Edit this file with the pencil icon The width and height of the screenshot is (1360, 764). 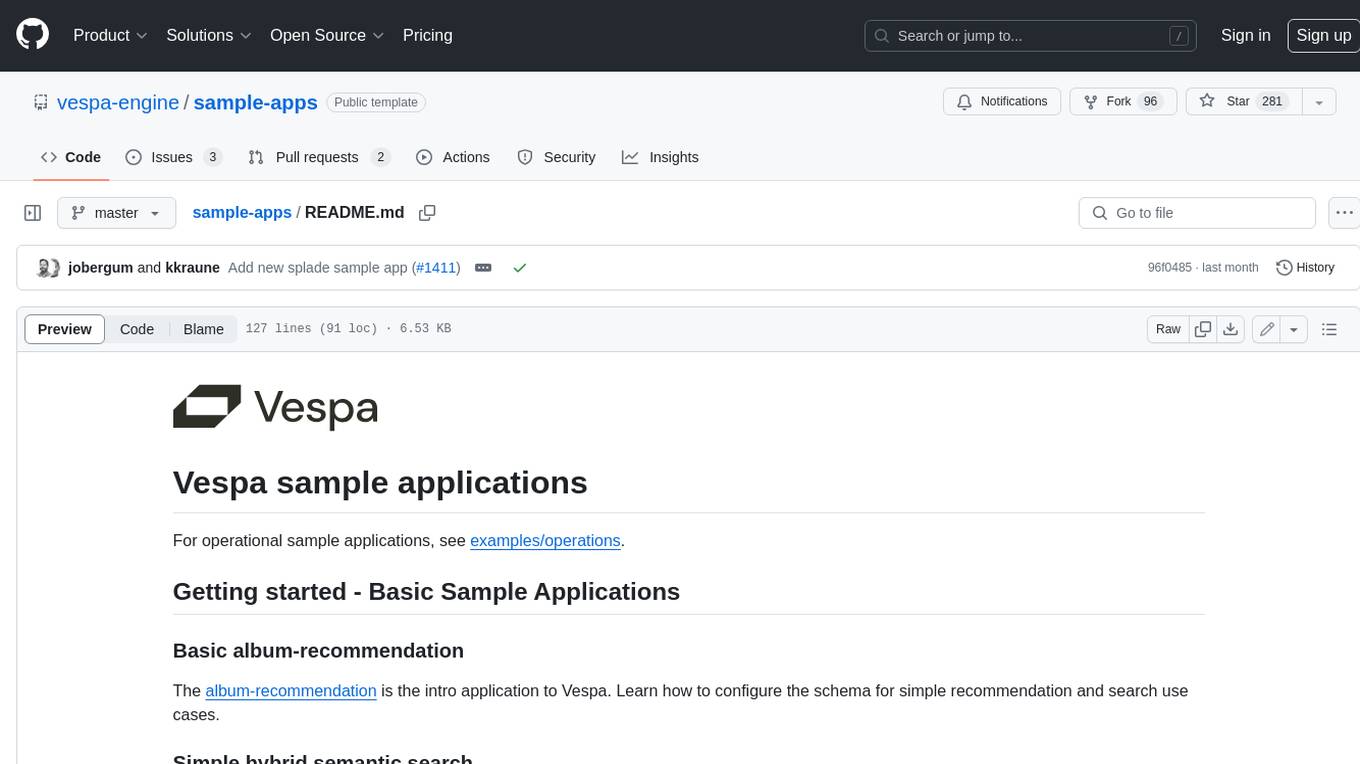point(1267,329)
